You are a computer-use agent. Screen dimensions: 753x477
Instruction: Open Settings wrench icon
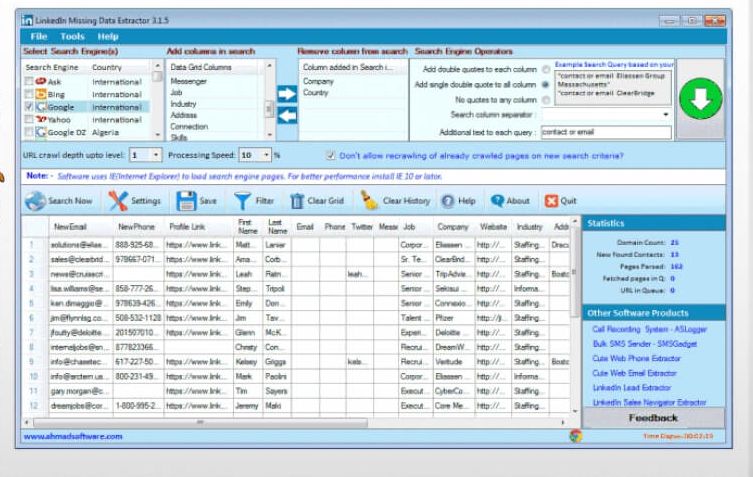[118, 201]
